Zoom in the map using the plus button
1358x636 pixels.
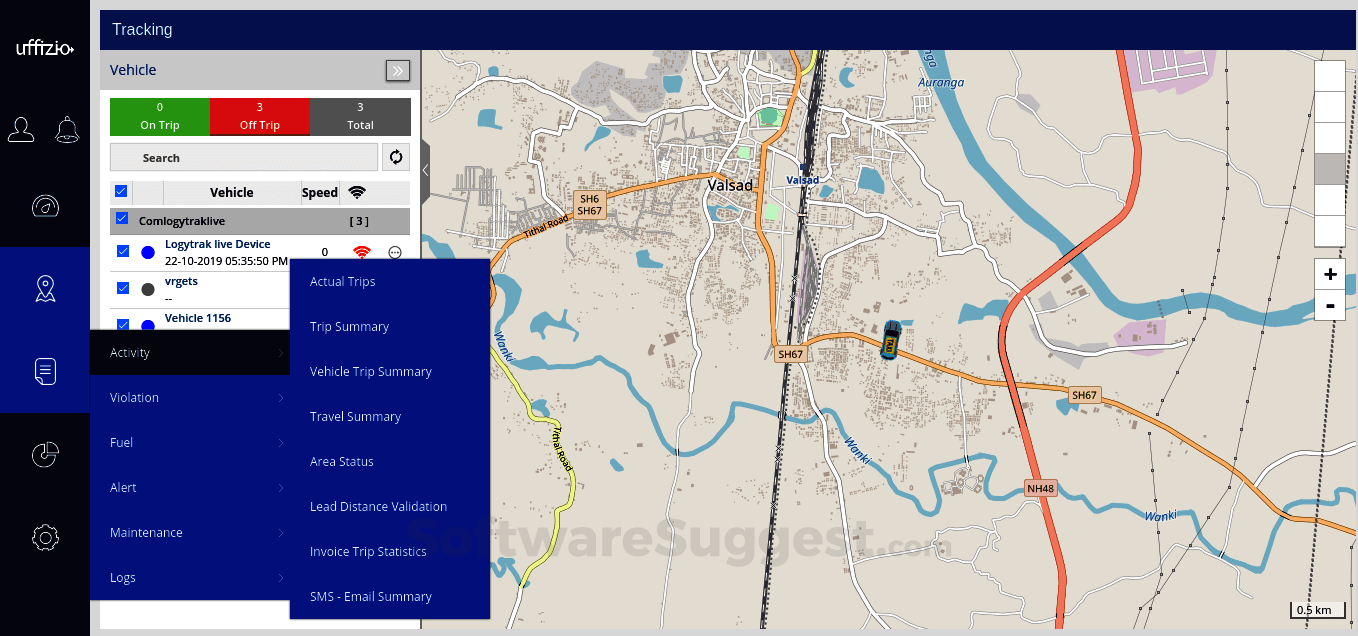pyautogui.click(x=1330, y=273)
